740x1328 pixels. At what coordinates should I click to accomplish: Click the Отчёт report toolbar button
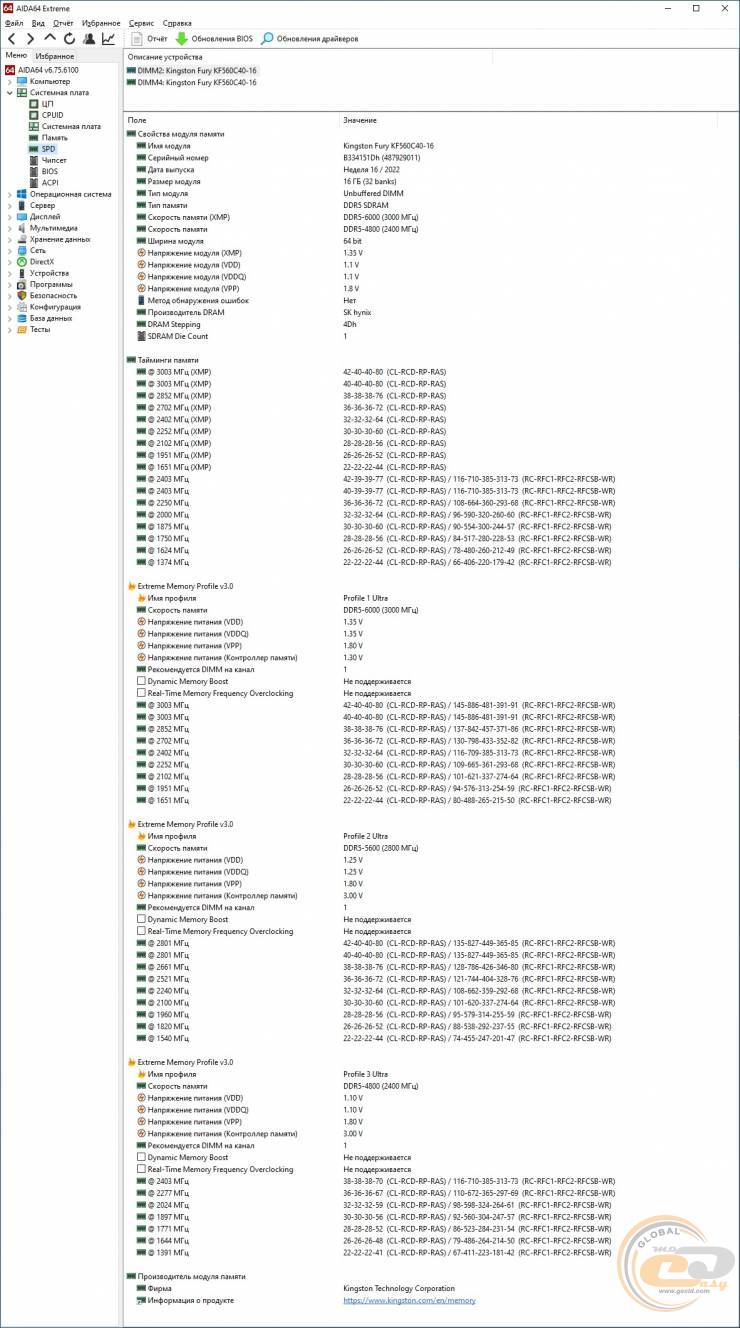[x=150, y=39]
